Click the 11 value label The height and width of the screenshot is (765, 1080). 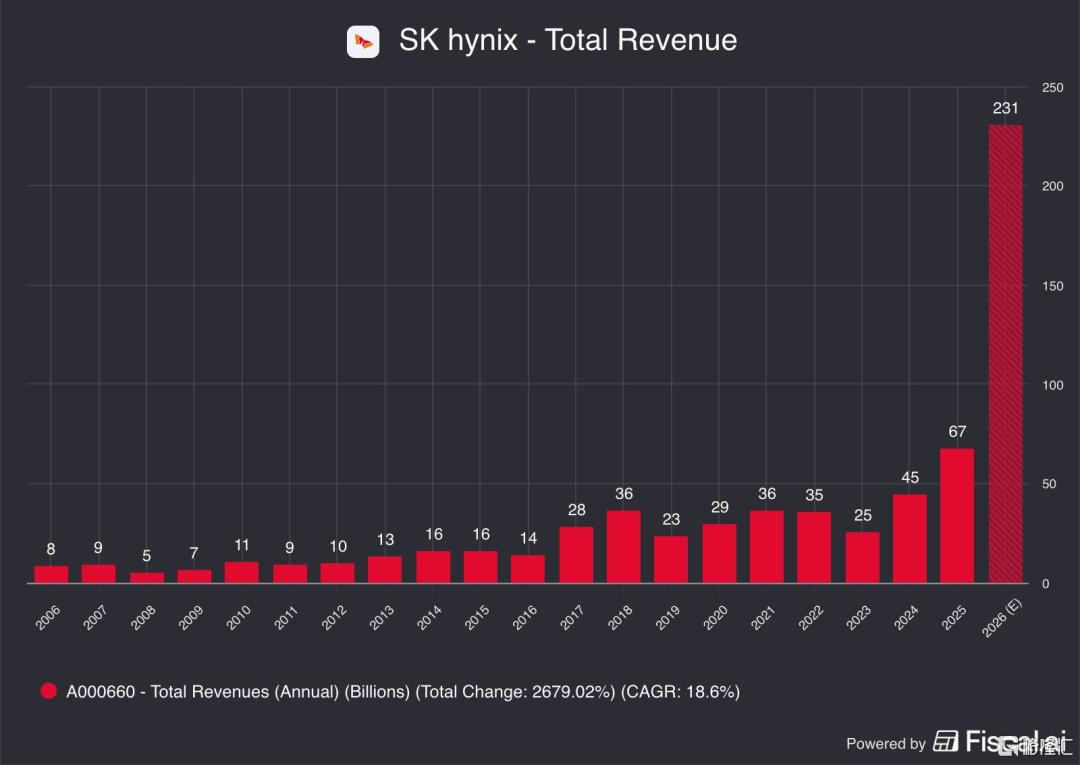click(x=242, y=545)
